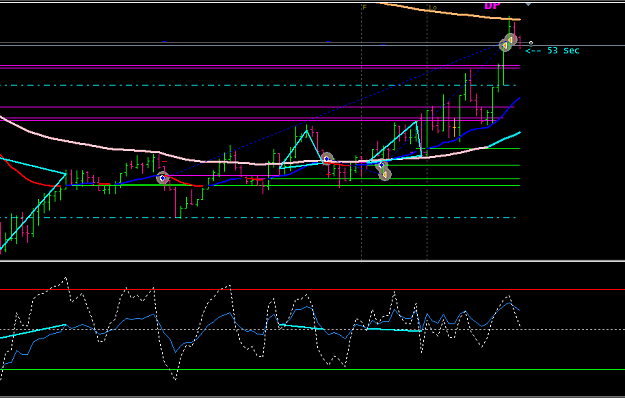Select the white dotted midline in the oscillator pane
Viewport: 625px width, 398px height.
[x=312, y=329]
